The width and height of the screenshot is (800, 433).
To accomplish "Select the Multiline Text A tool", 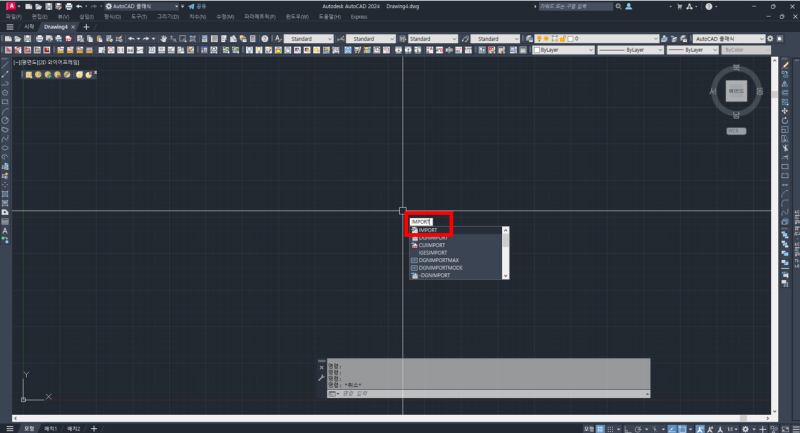I will tap(5, 231).
